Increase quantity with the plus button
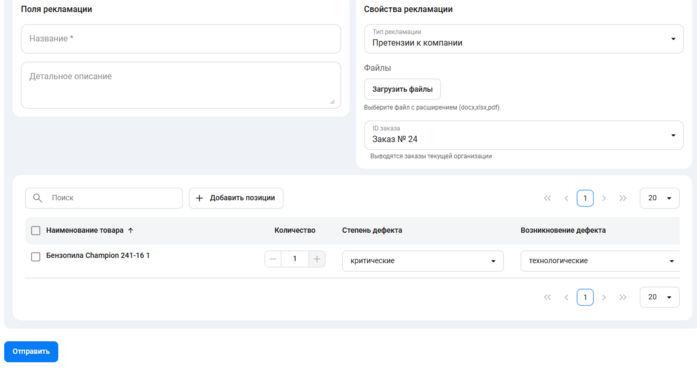 tap(317, 259)
